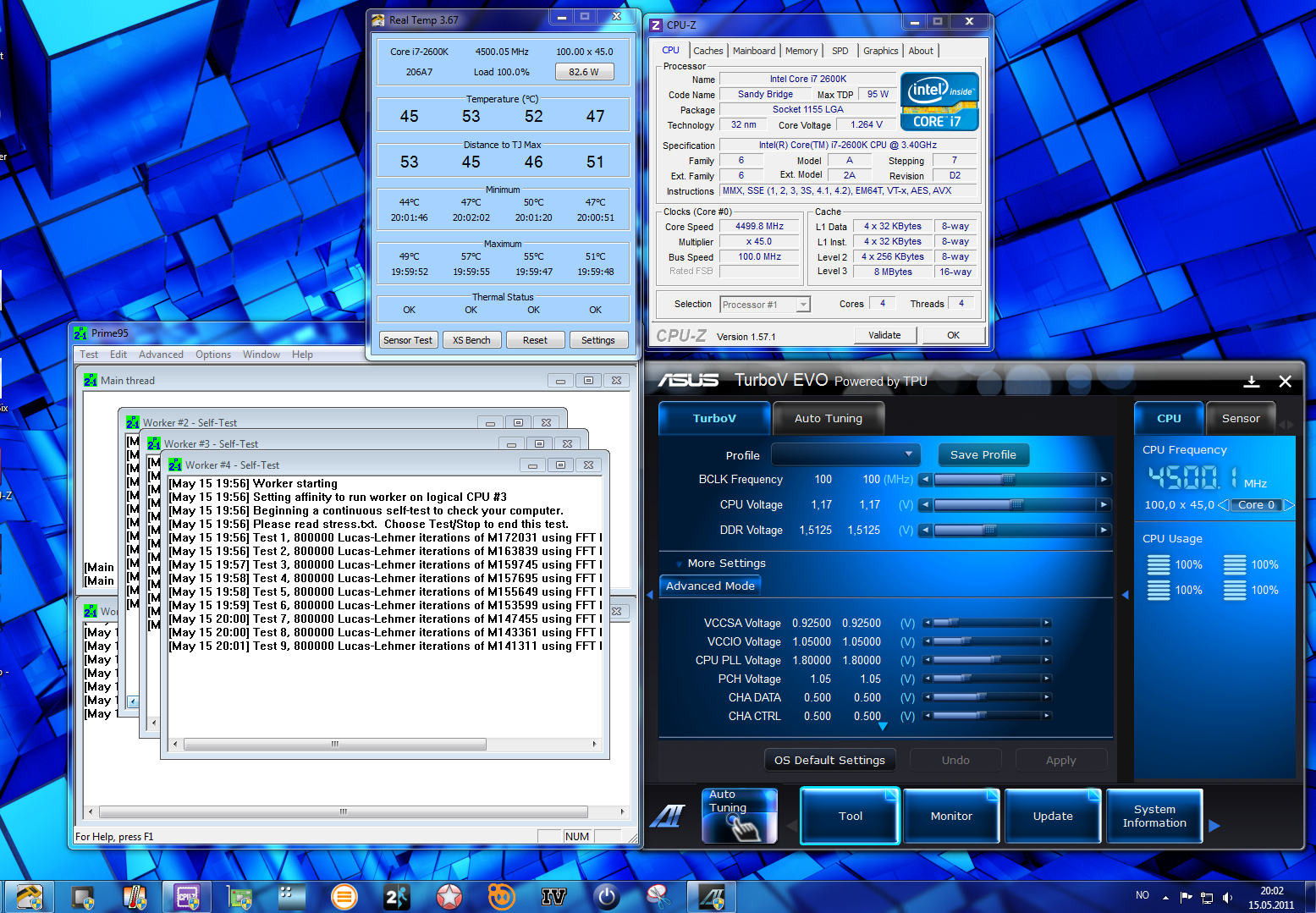Open the AI Suite icon in taskbar

[x=712, y=897]
